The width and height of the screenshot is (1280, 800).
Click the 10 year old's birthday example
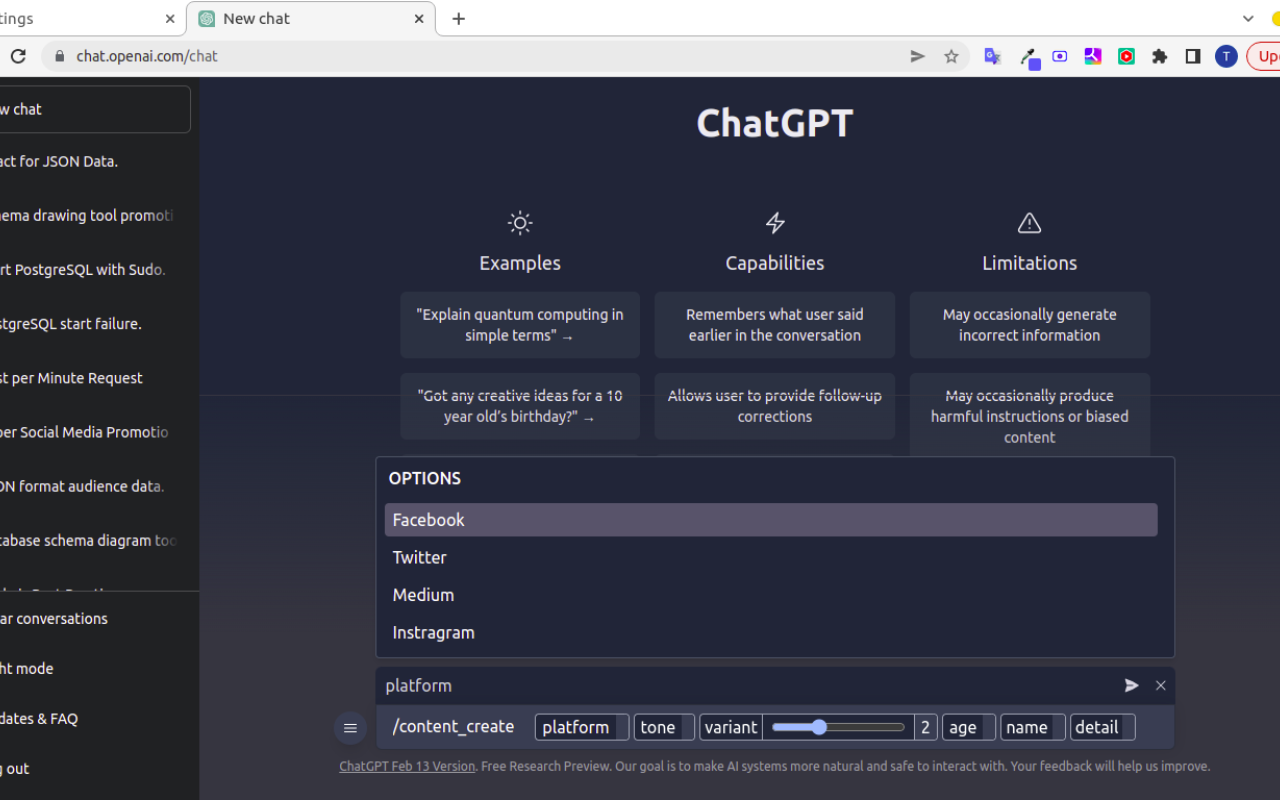(x=520, y=406)
